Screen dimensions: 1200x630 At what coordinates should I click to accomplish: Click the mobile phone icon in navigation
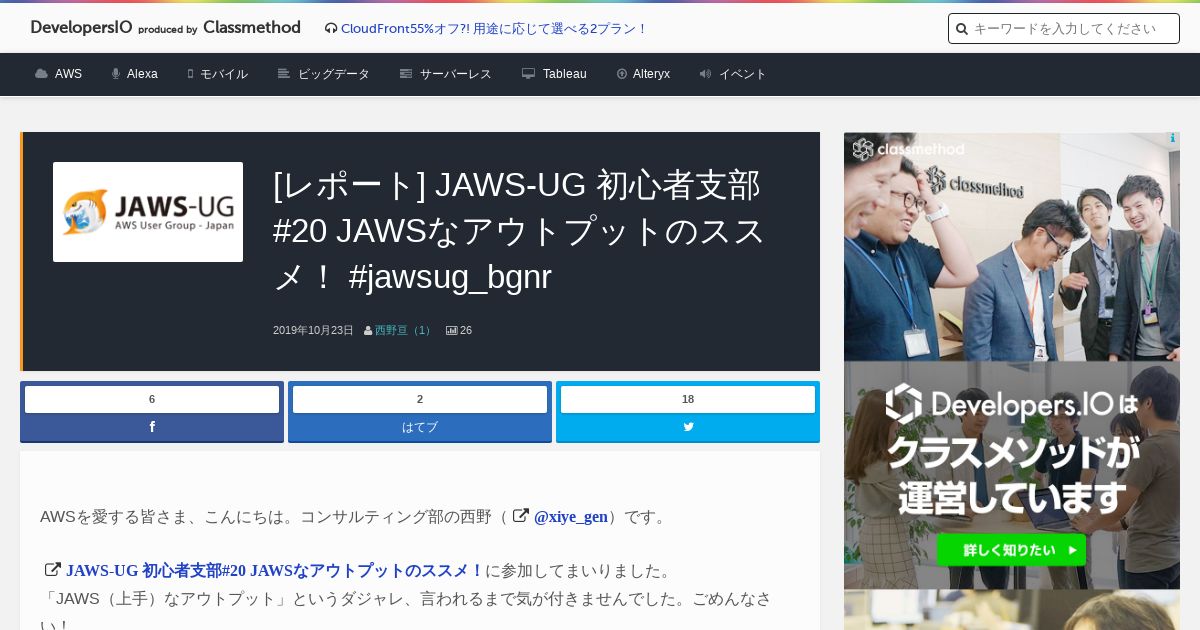(x=190, y=74)
